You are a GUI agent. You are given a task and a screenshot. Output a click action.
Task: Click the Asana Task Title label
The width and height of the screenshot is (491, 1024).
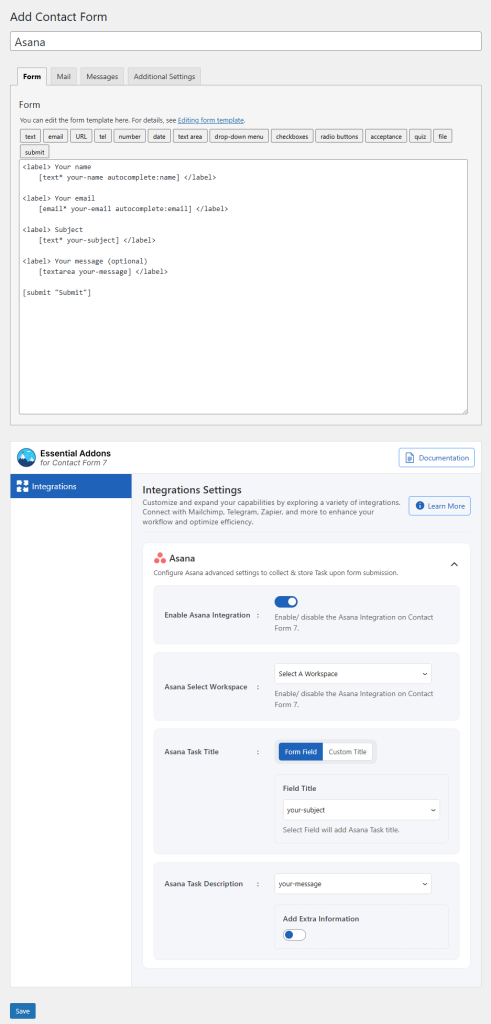(191, 752)
